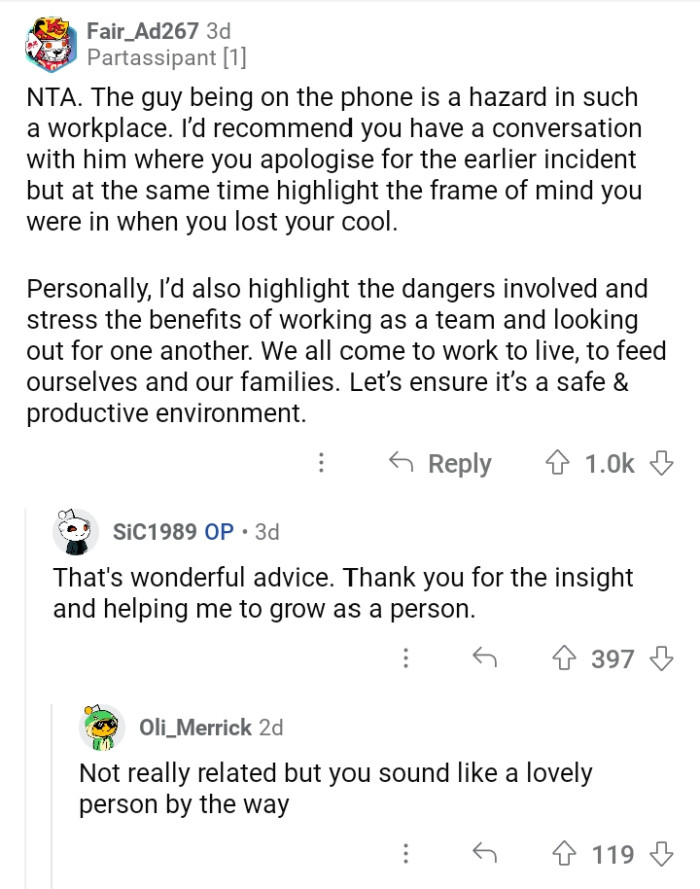Open more options for SiC1989's comment
The height and width of the screenshot is (889, 700).
[406, 658]
